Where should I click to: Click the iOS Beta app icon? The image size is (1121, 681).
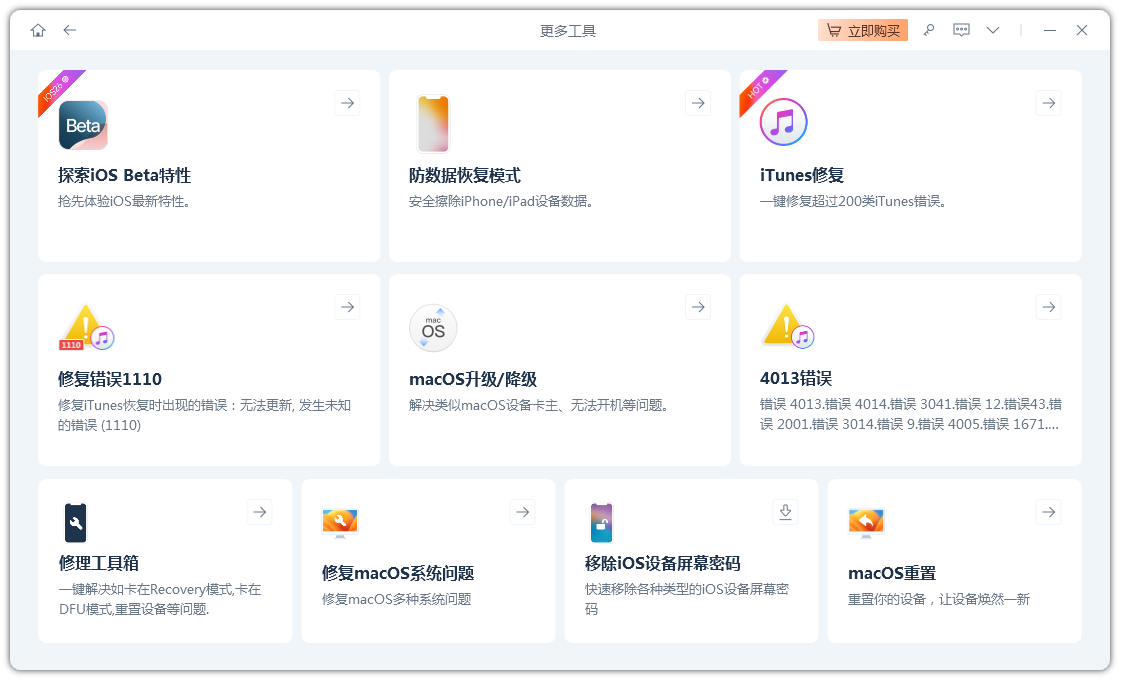[x=83, y=125]
